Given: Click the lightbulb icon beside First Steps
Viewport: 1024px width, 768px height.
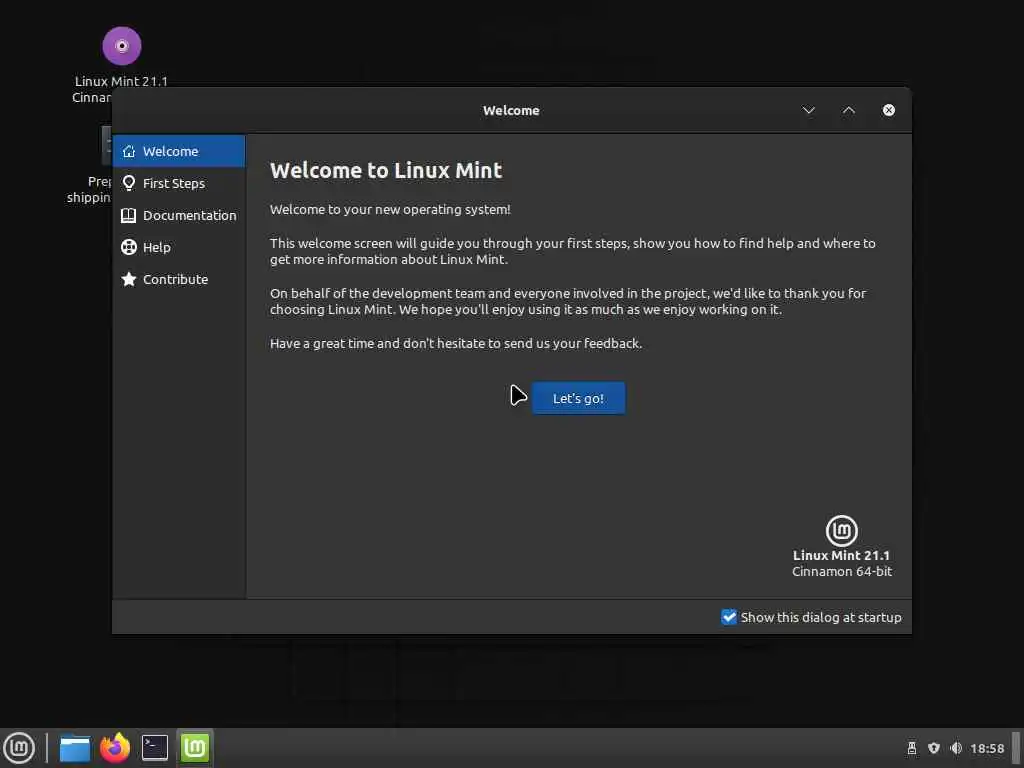Looking at the screenshot, I should (129, 183).
